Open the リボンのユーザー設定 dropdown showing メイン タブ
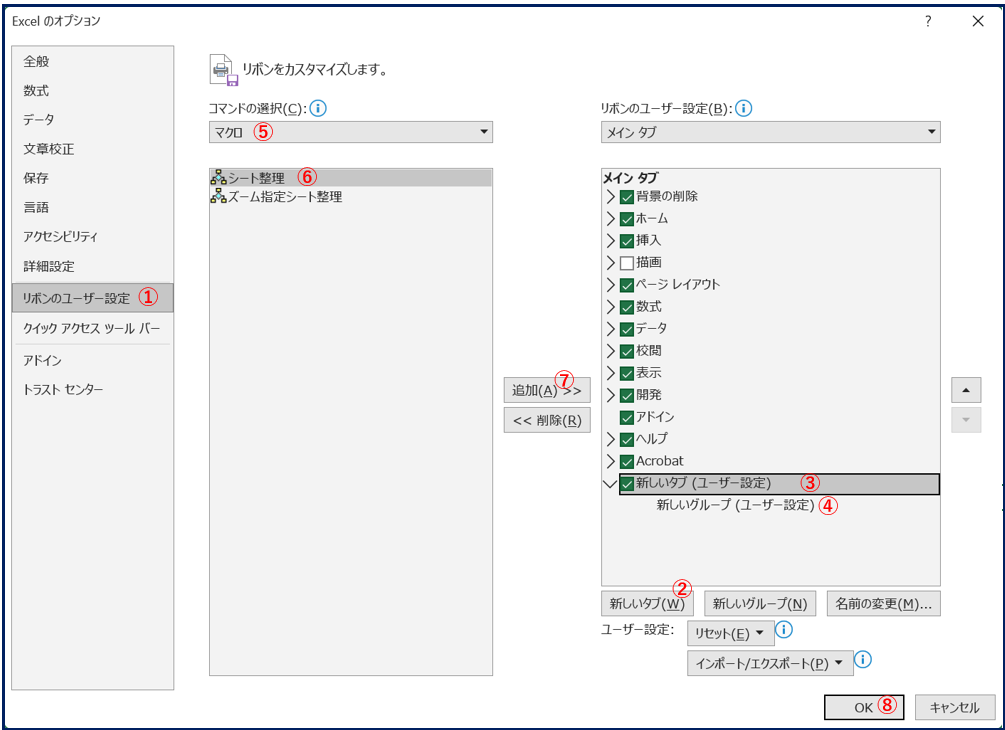The height and width of the screenshot is (730, 1005). coord(770,132)
